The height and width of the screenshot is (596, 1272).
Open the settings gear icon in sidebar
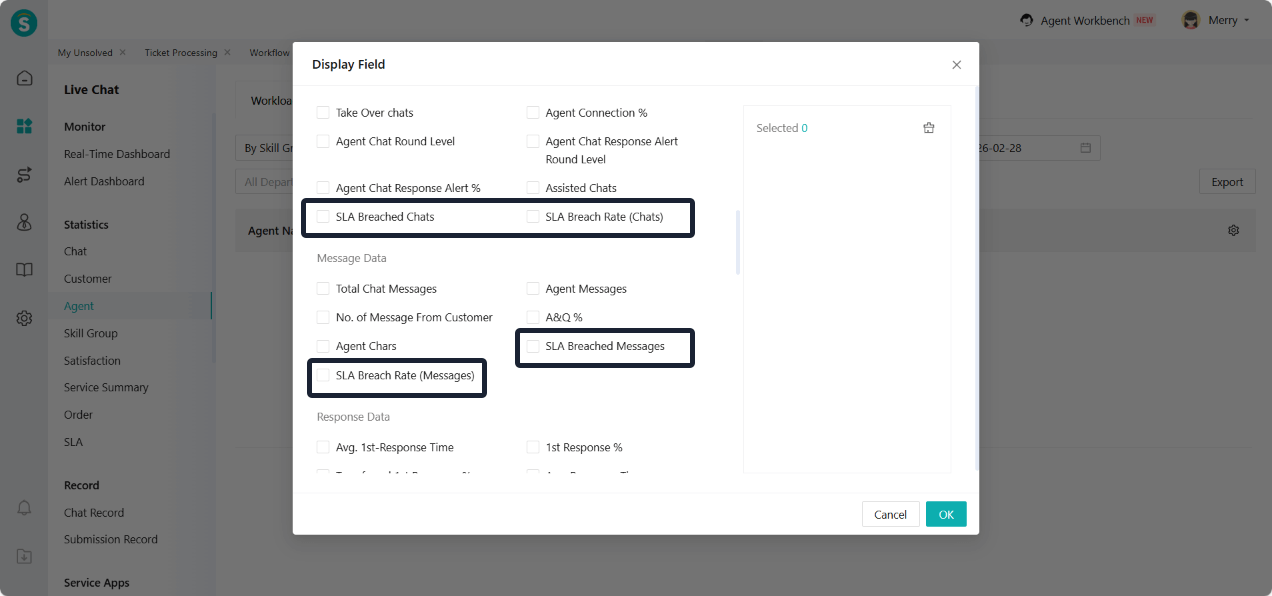point(24,318)
